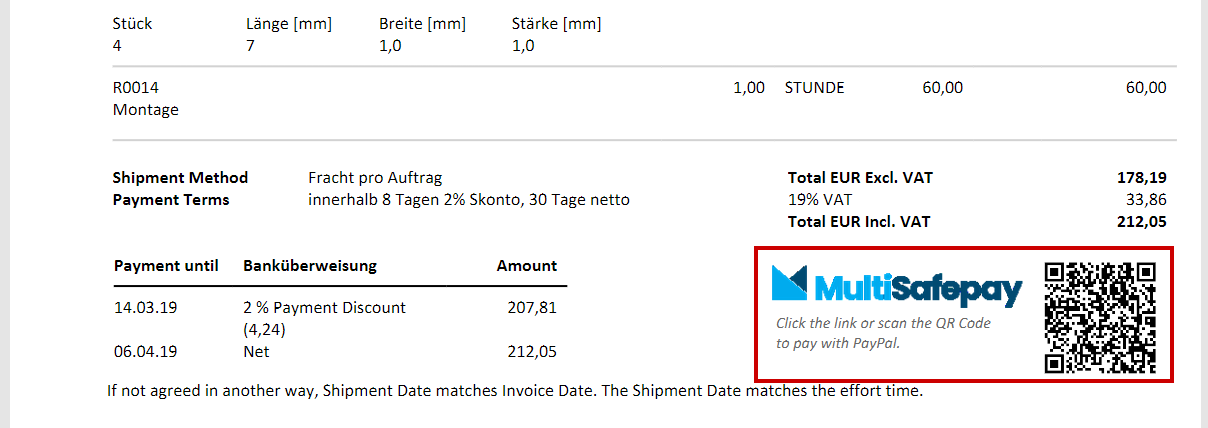Click the 06.04.19 net due date
The image size is (1208, 428).
point(147,352)
